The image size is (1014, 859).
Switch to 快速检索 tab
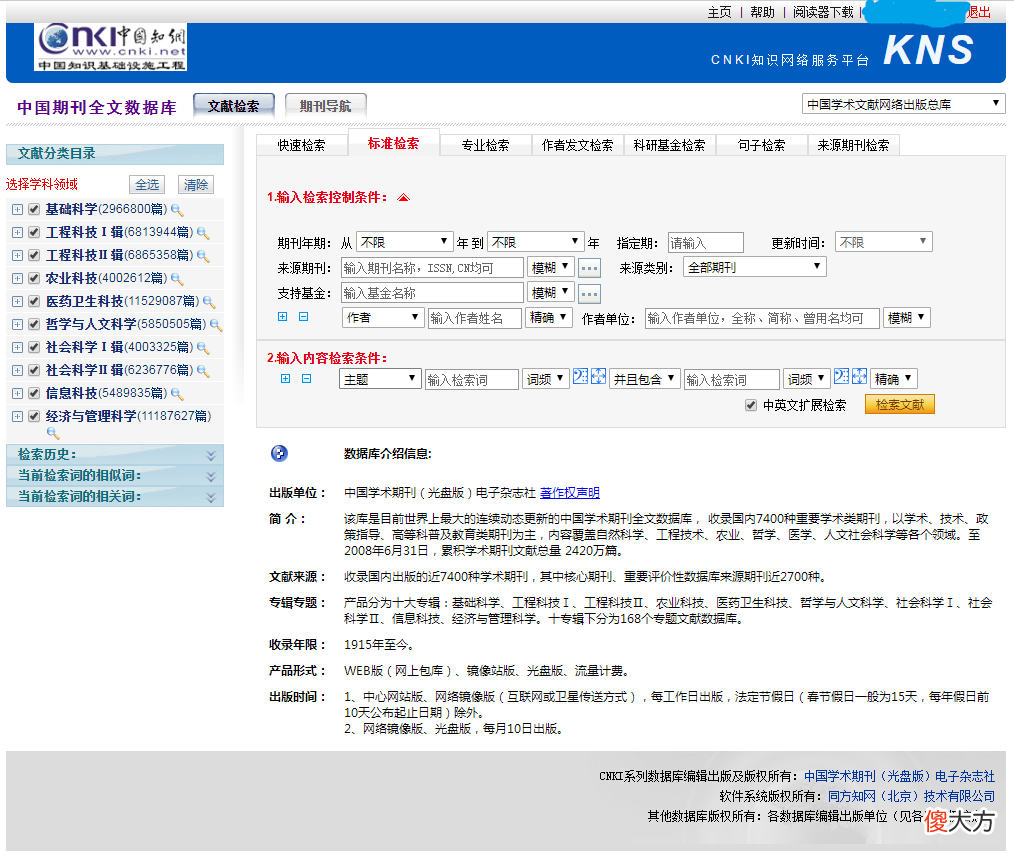(301, 146)
